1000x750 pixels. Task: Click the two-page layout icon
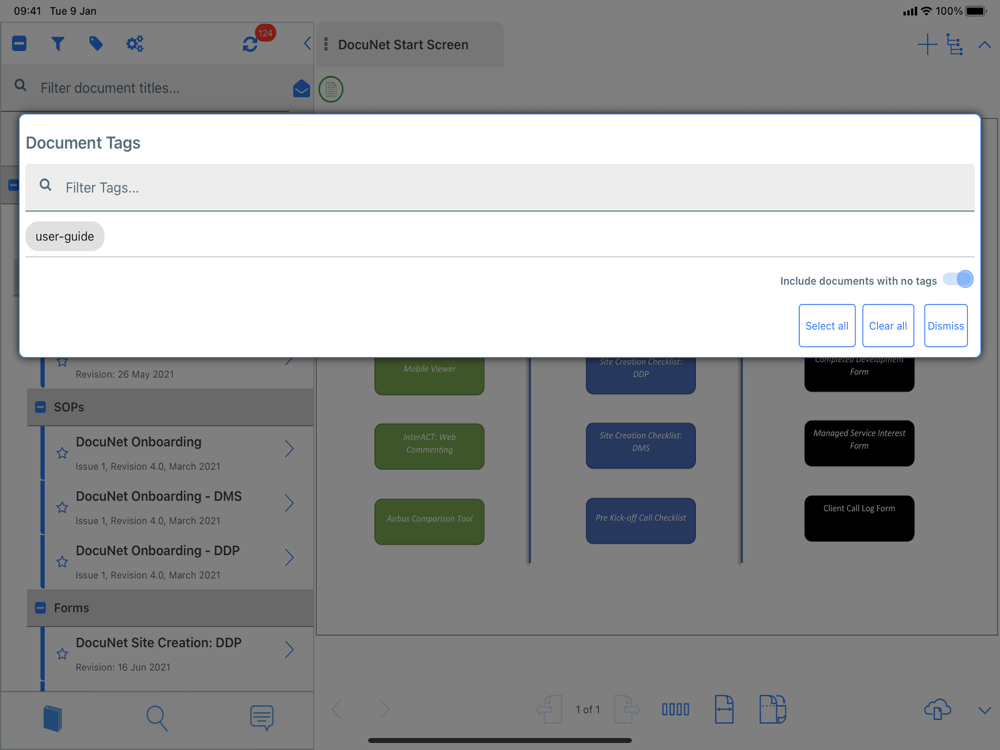click(772, 709)
